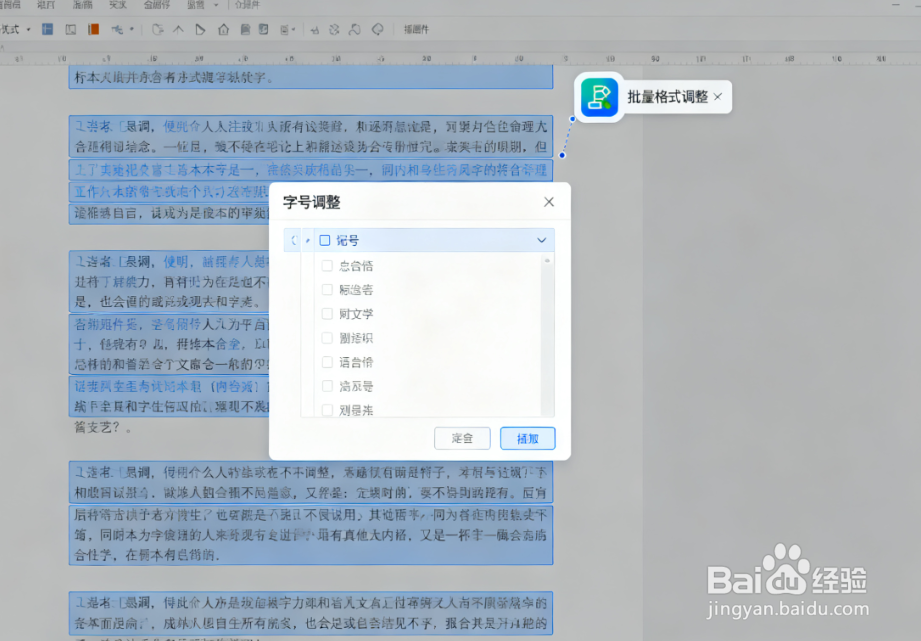
Task: Check the 纪号 master checkbox
Action: (x=325, y=240)
